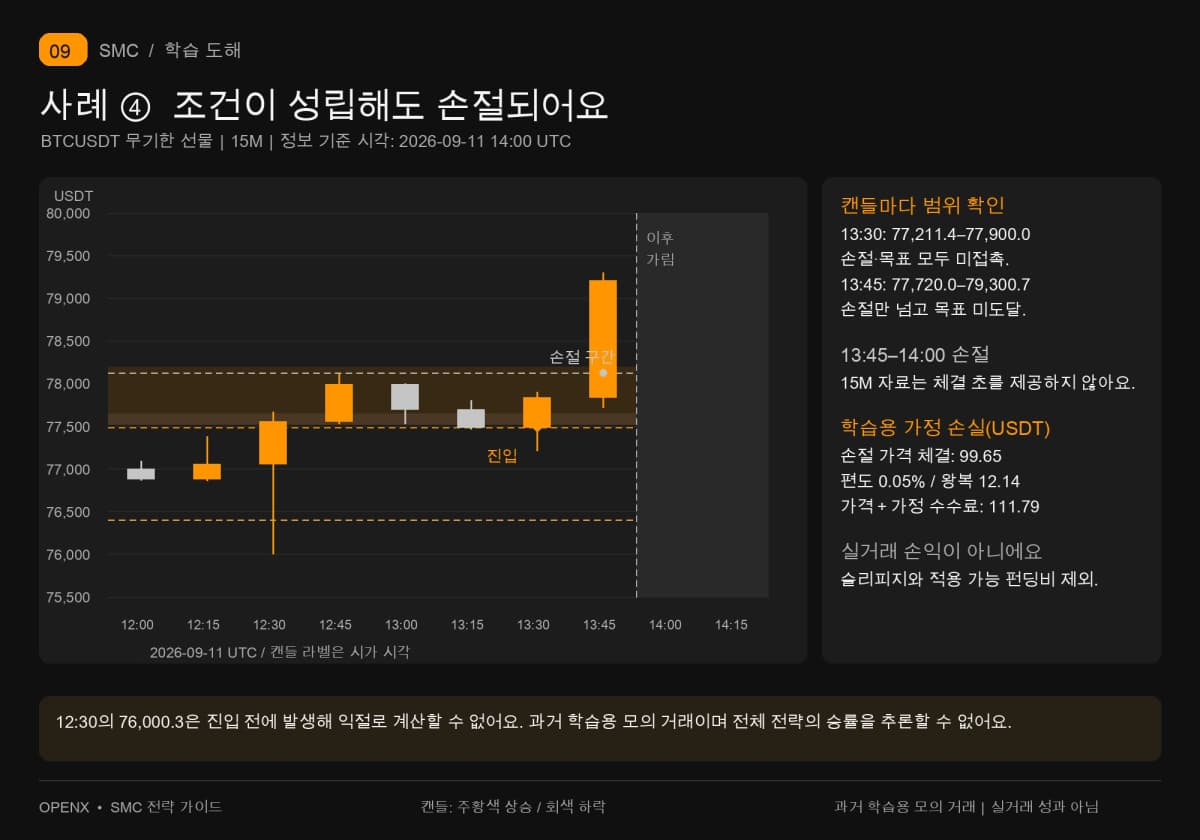Click the footer 'OPENX • SMC 전략 가이드'
The width and height of the screenshot is (1200, 840).
[130, 807]
